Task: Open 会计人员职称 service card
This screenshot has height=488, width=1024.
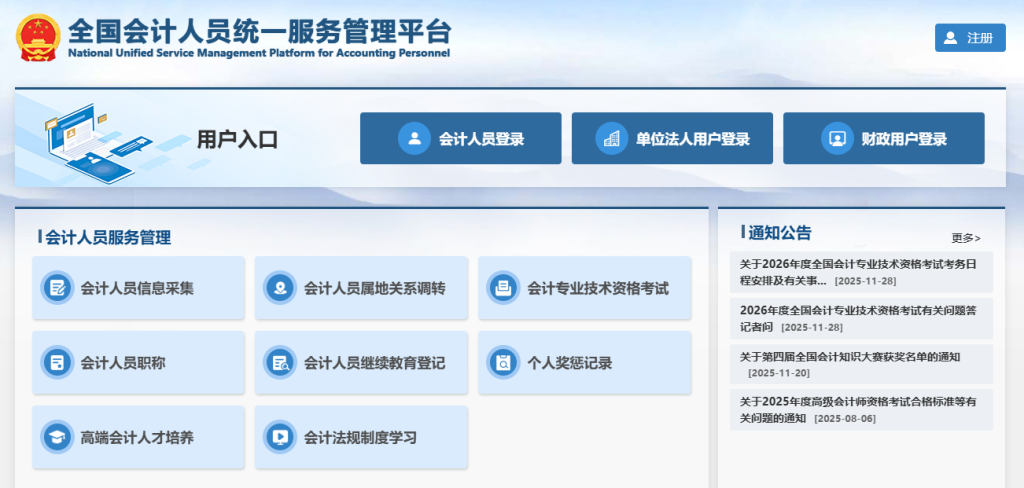Action: [138, 363]
